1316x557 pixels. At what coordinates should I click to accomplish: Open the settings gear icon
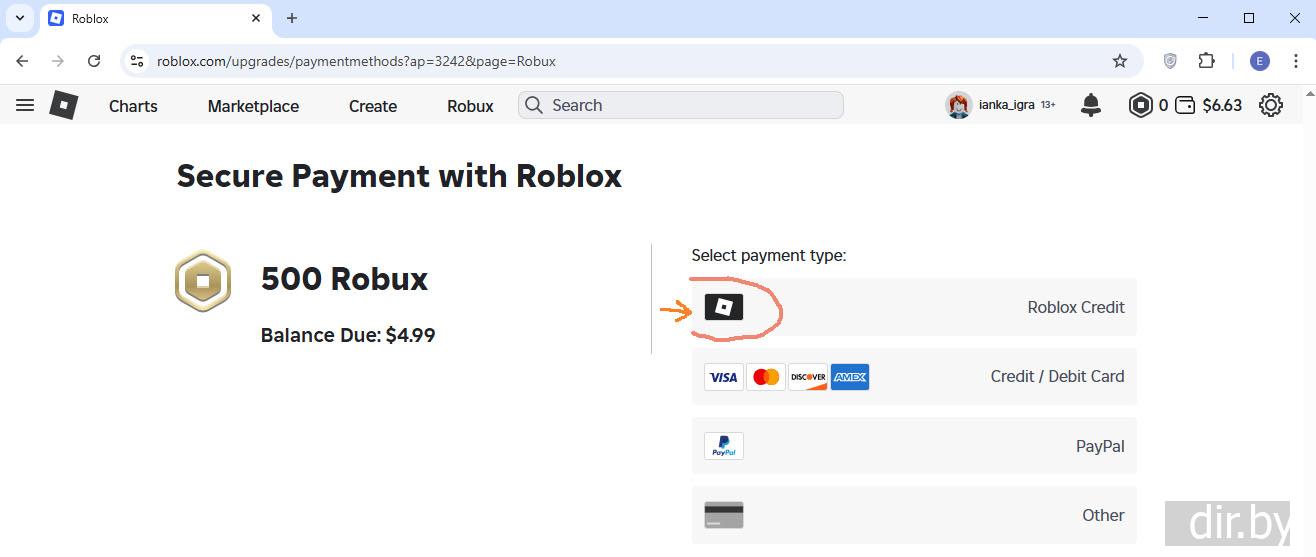[1270, 105]
